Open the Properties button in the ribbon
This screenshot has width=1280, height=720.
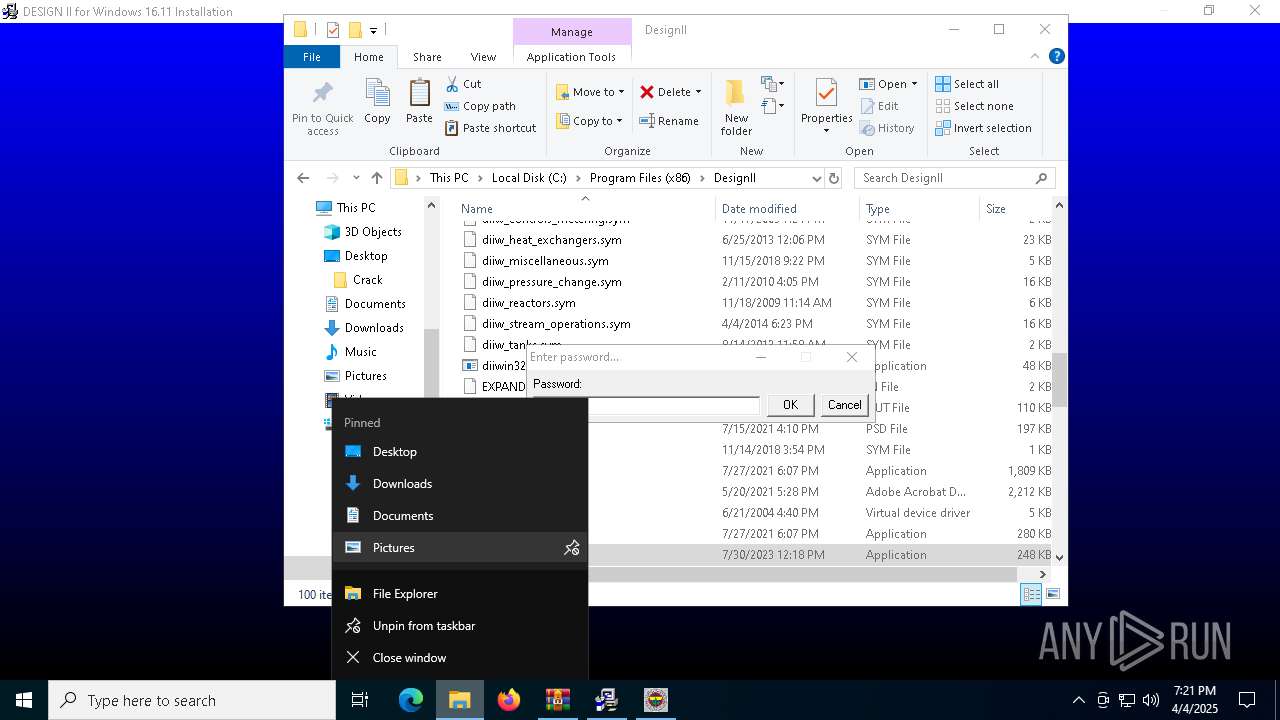[x=826, y=107]
